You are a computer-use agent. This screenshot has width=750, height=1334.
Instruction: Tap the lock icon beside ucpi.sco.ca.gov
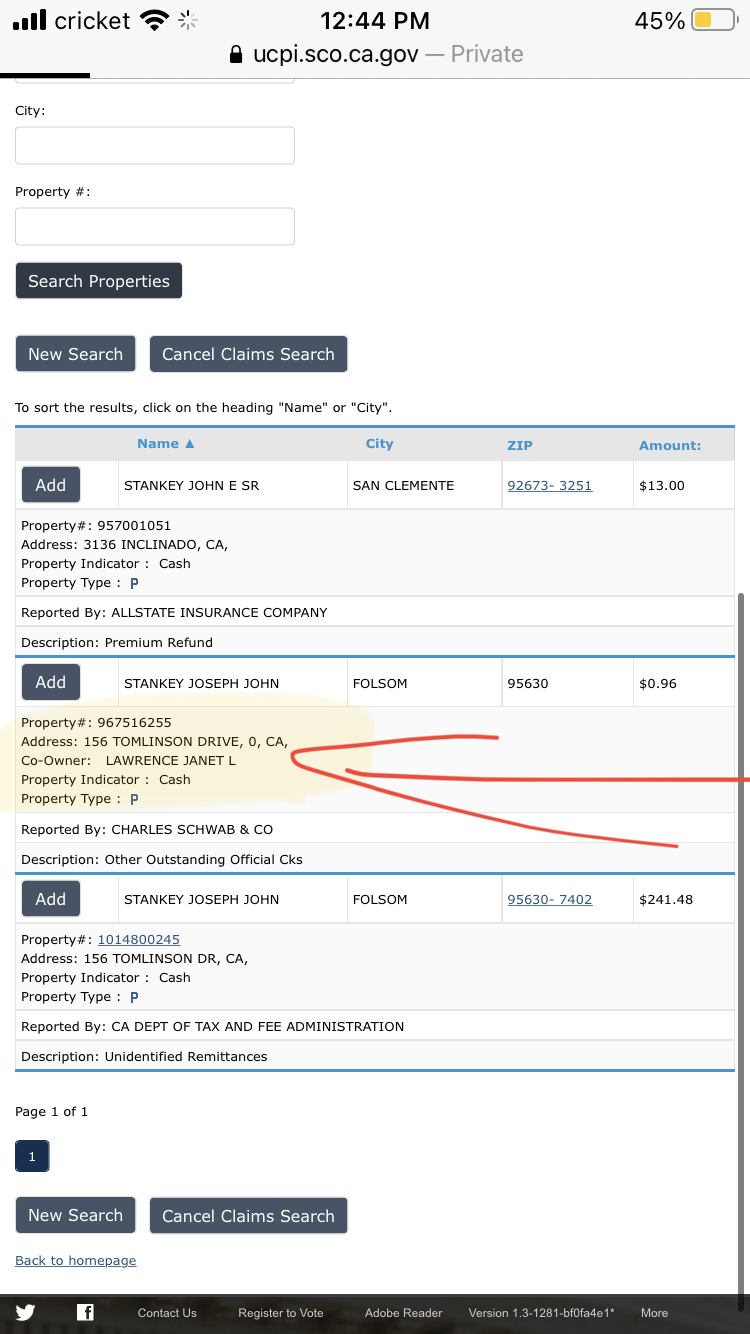click(236, 54)
